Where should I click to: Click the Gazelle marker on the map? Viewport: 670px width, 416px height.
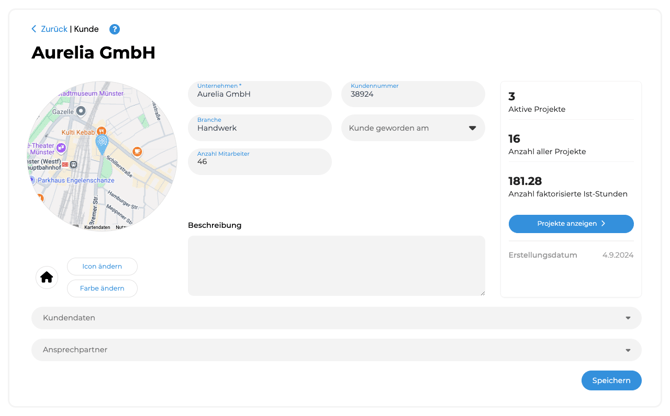[x=81, y=111]
